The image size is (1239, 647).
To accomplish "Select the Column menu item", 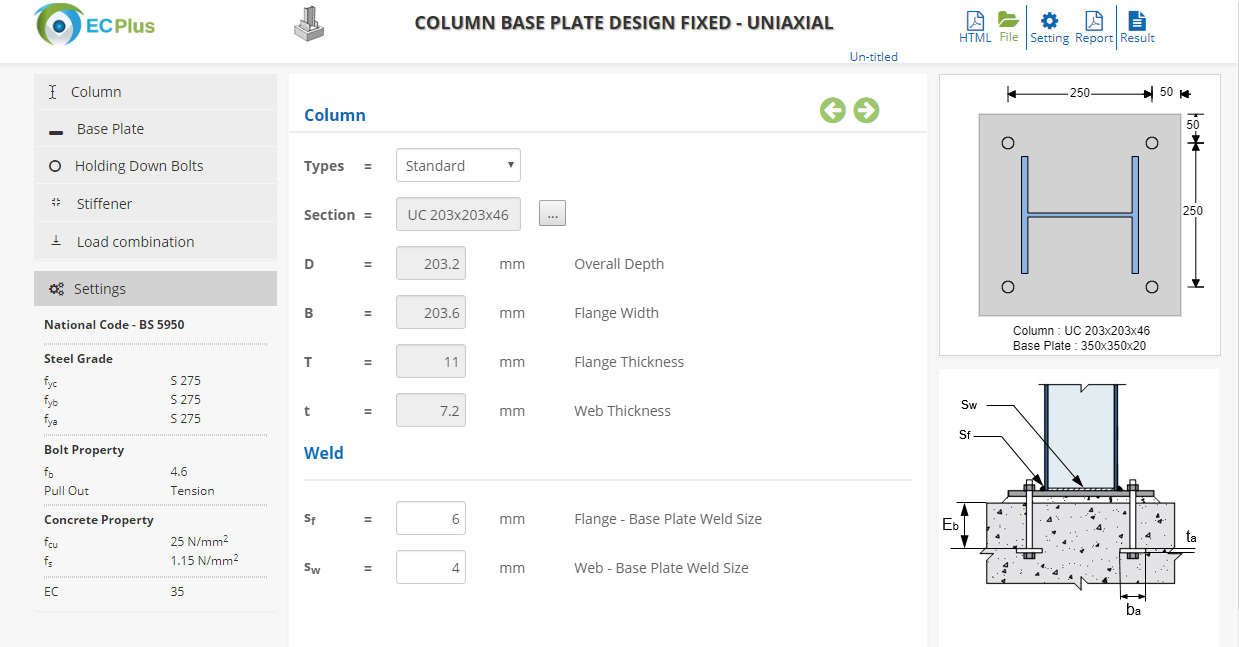I will pos(155,92).
